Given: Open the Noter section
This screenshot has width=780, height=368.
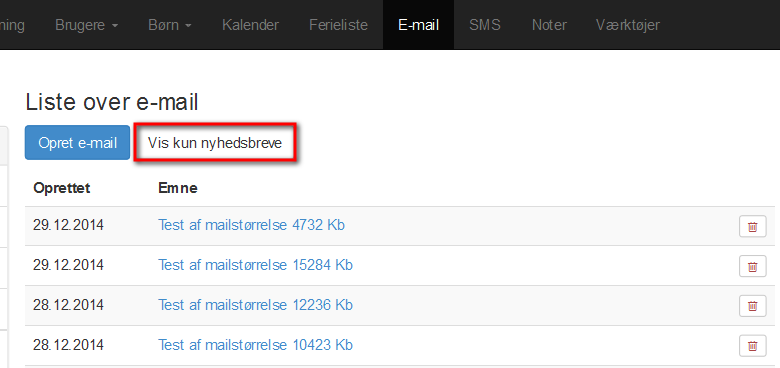Looking at the screenshot, I should pos(549,25).
